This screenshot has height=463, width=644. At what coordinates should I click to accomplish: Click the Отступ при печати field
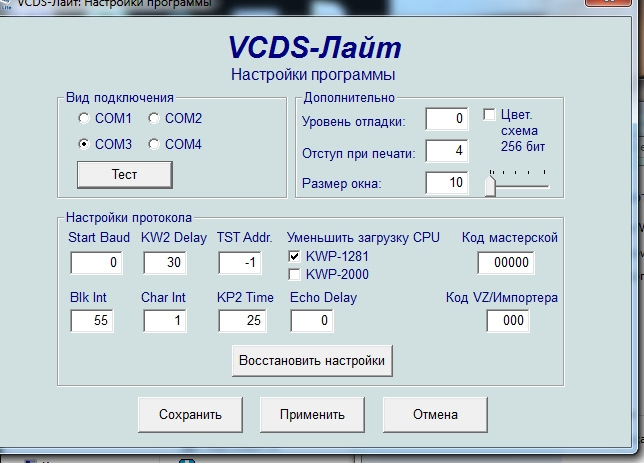(x=447, y=151)
